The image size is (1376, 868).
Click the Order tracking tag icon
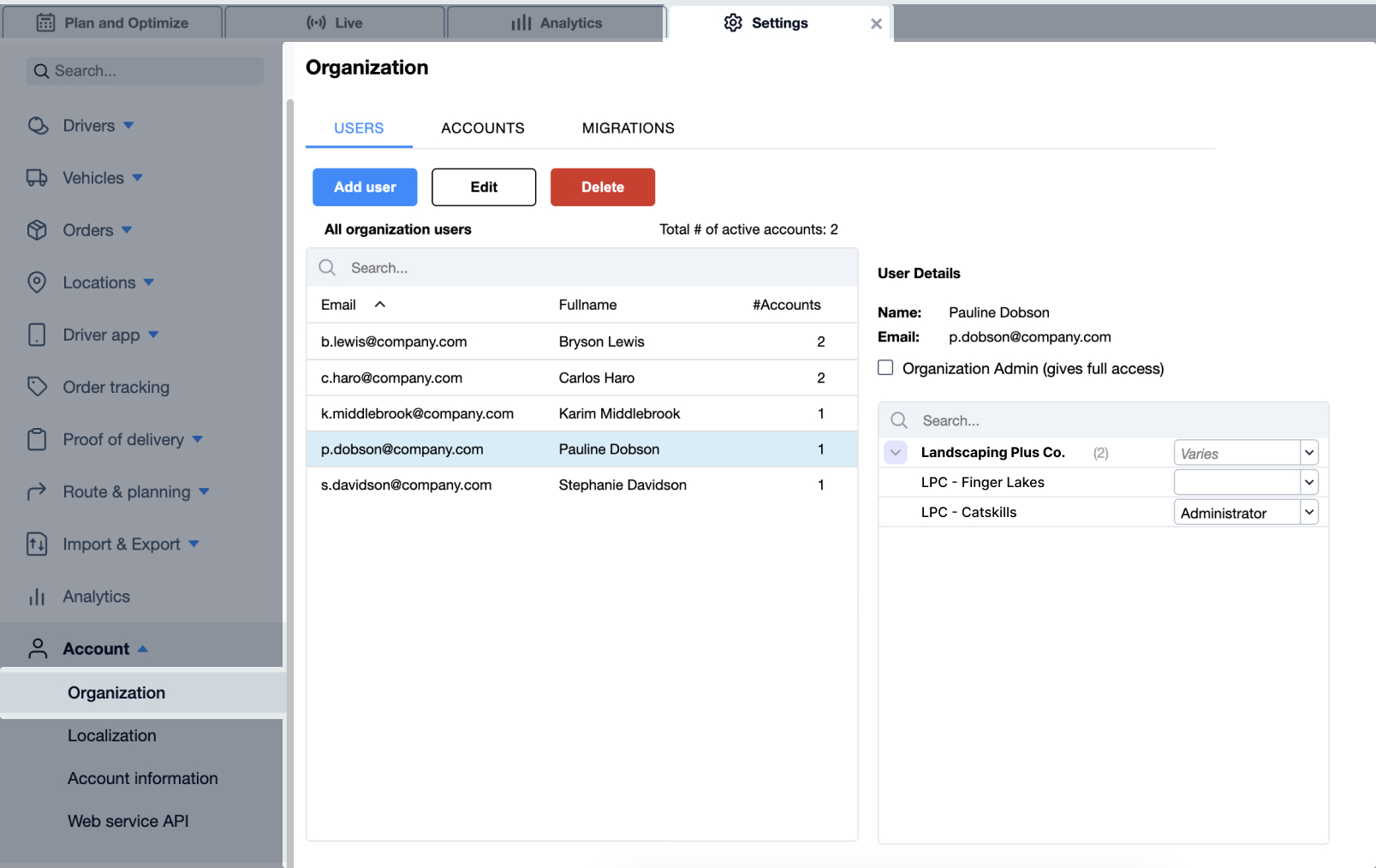point(39,387)
